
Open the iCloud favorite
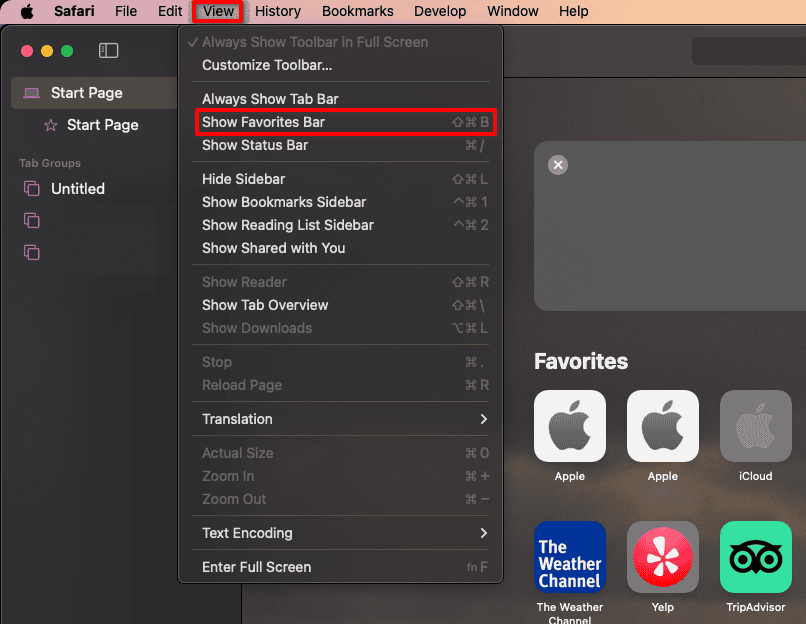tap(756, 426)
